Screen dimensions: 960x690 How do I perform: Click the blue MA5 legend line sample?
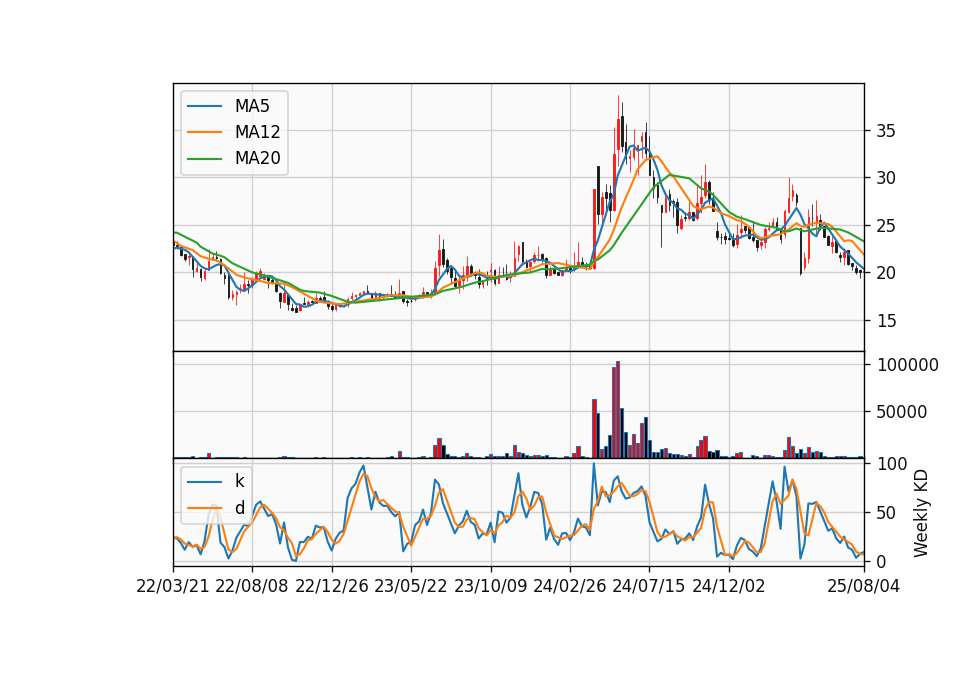(x=204, y=107)
